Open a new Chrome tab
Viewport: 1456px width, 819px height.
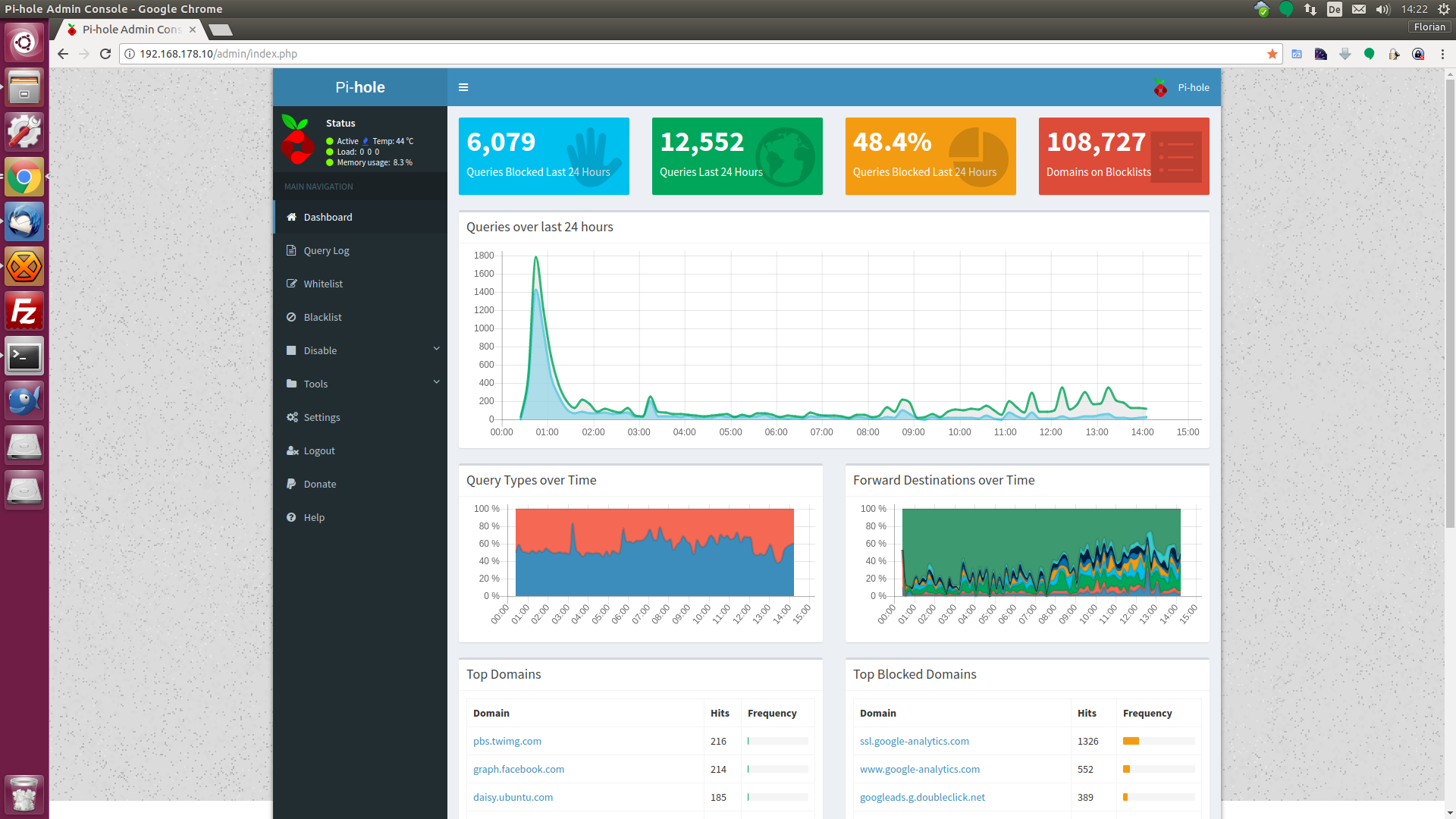221,30
